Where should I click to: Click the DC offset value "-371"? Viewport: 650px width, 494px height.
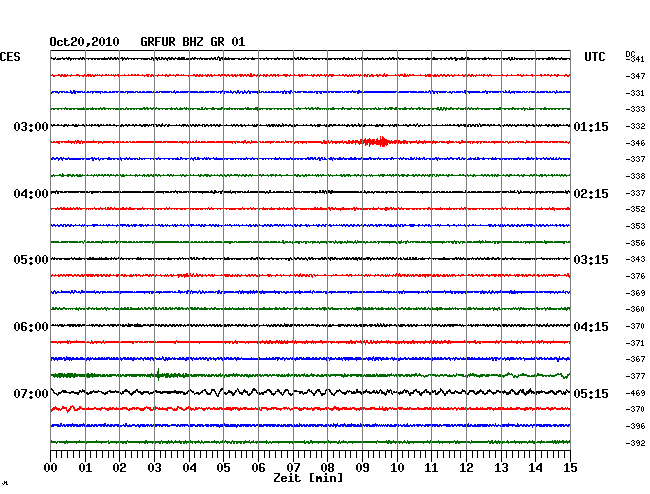click(x=635, y=343)
